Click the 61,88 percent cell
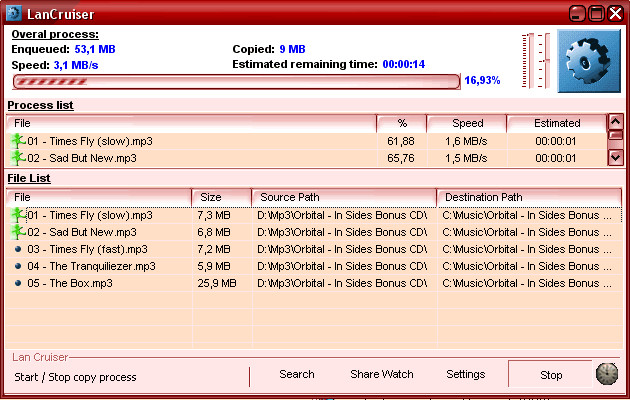630x400 pixels. tap(401, 141)
